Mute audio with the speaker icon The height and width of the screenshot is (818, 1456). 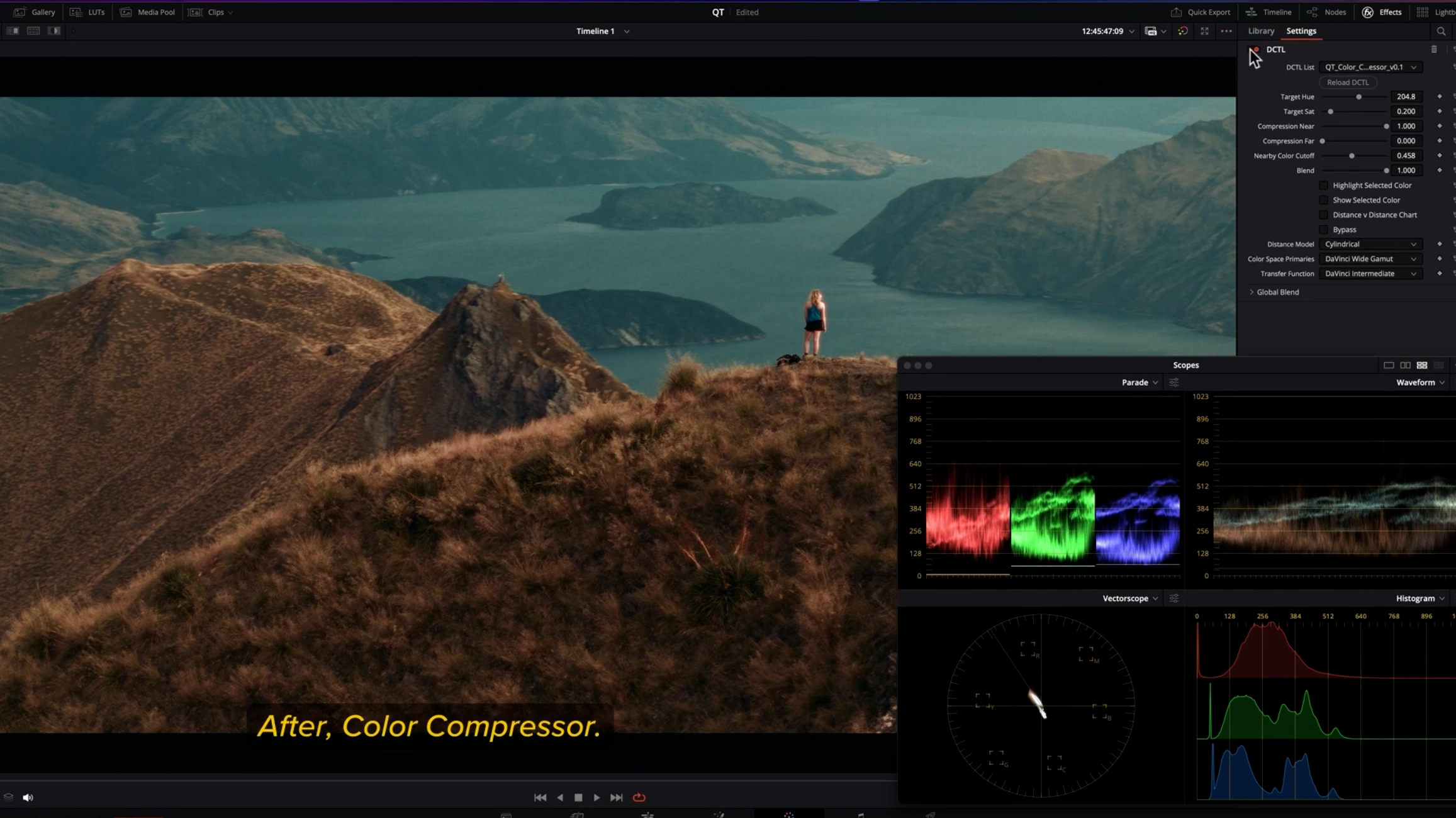[28, 797]
